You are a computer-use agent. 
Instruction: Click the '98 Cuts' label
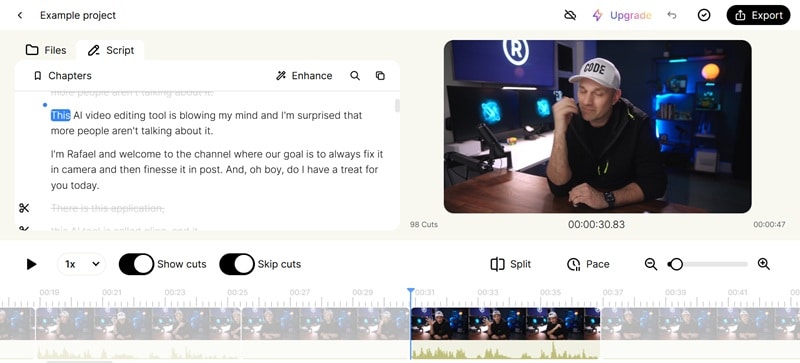point(423,225)
